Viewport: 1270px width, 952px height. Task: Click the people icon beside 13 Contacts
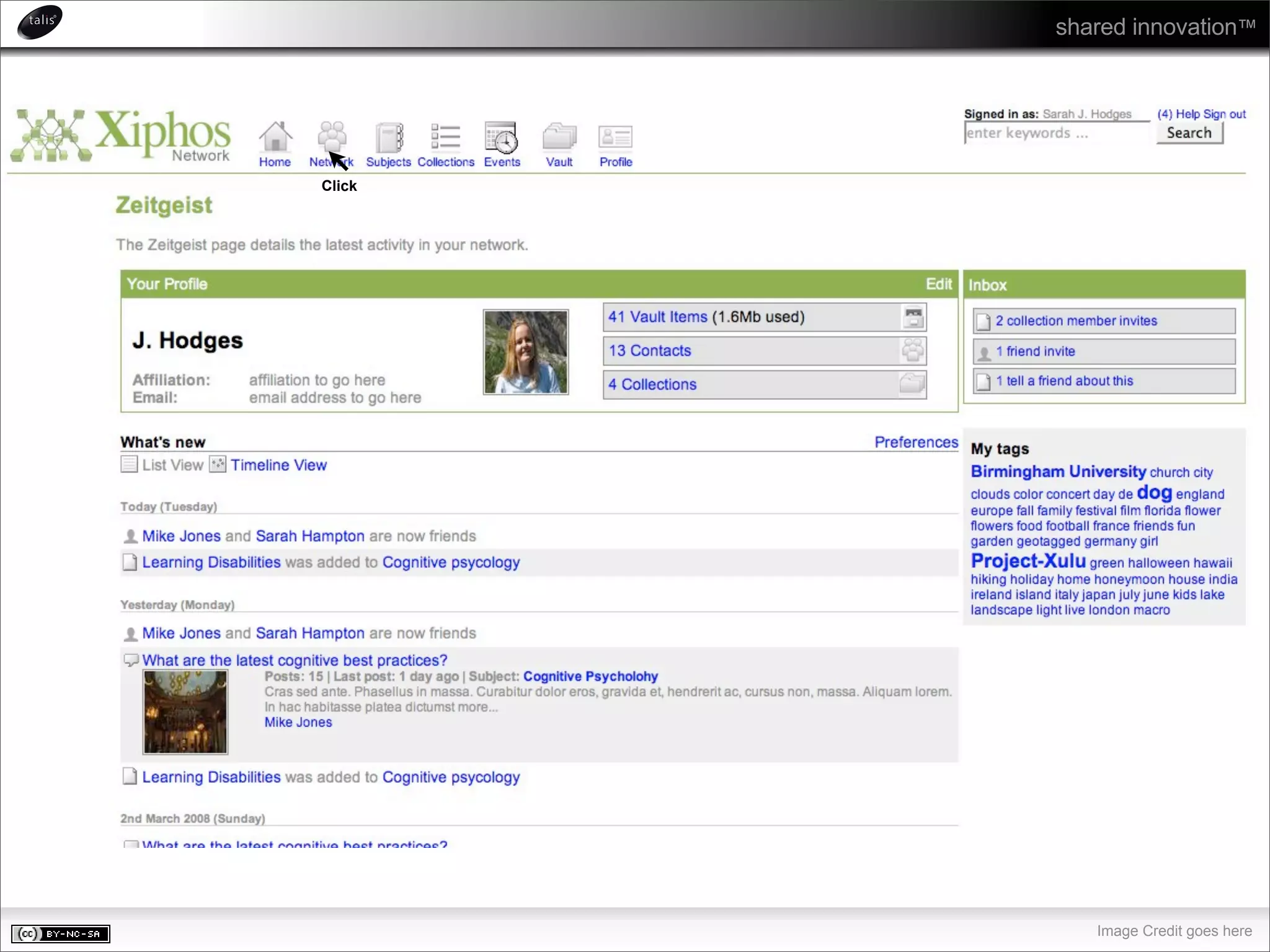913,351
